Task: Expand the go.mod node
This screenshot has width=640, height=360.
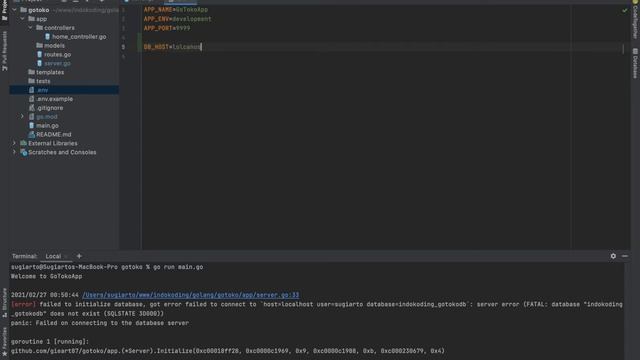Action: coord(22,117)
